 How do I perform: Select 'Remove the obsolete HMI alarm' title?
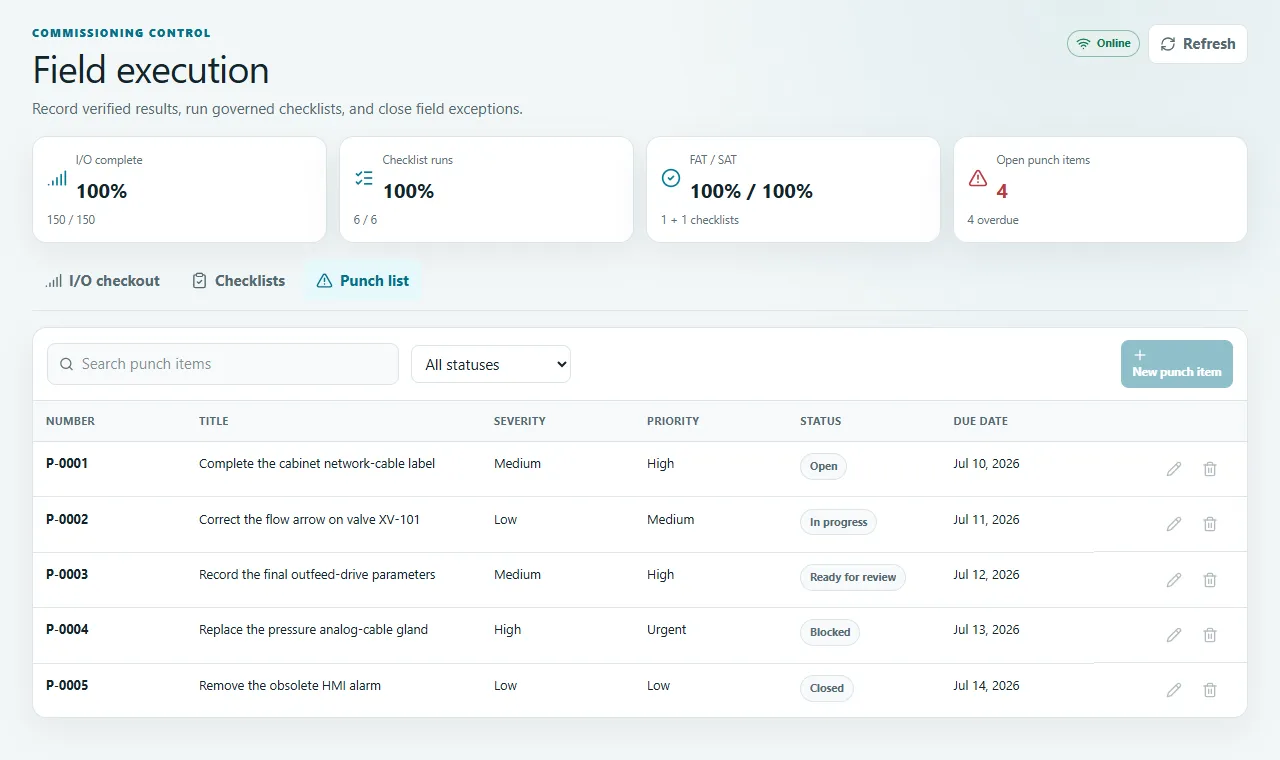[x=290, y=686]
